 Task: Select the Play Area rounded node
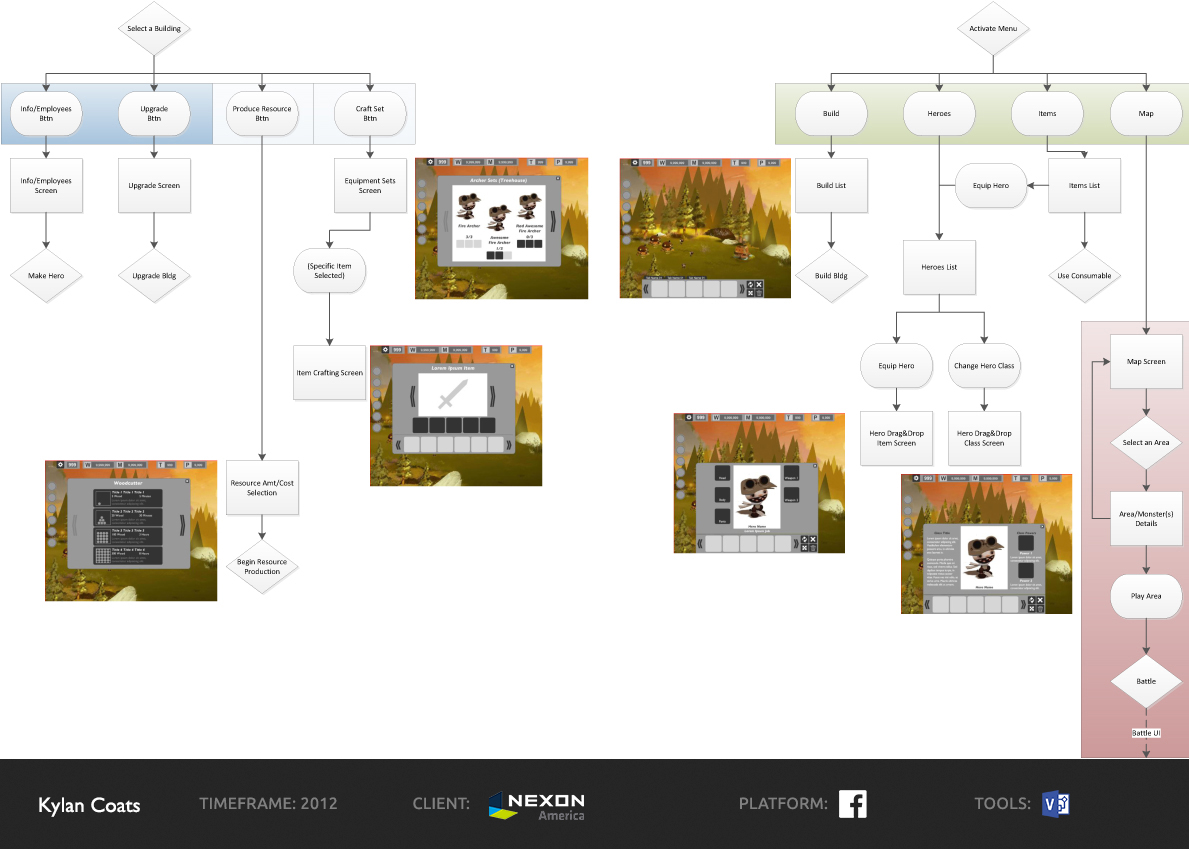[1146, 596]
